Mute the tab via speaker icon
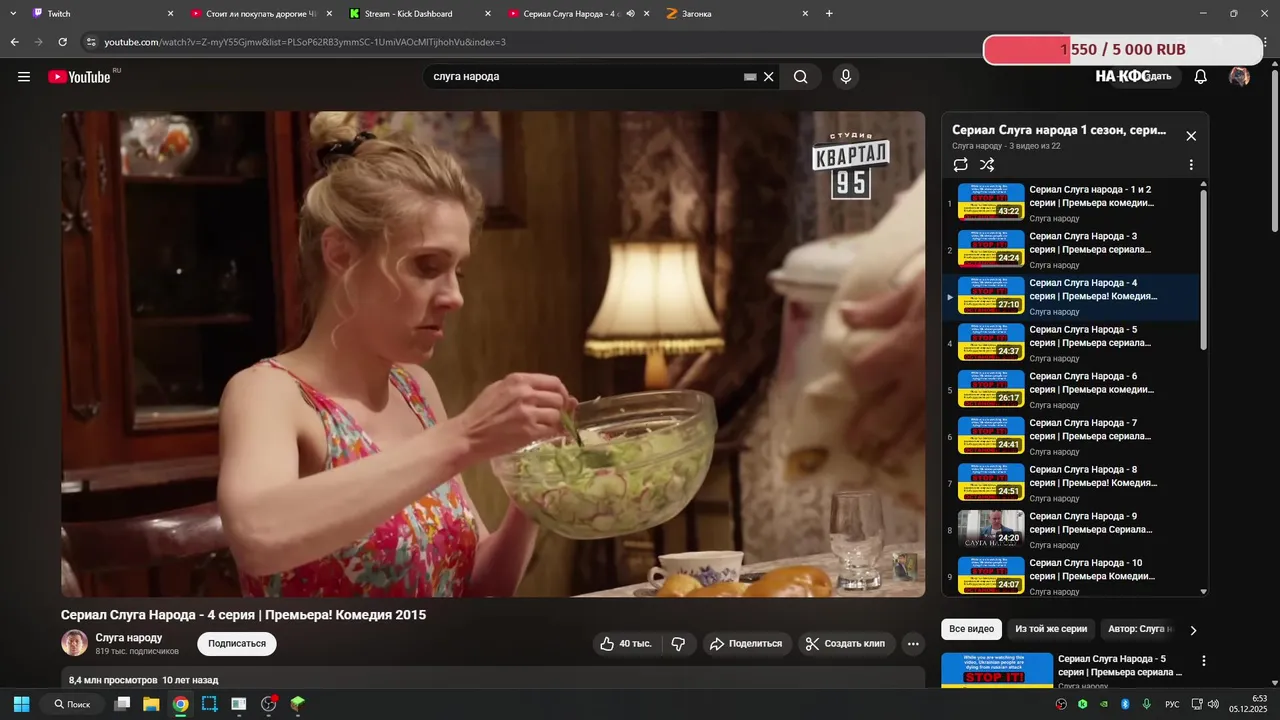Screen dimensions: 1280x720 click(631, 14)
